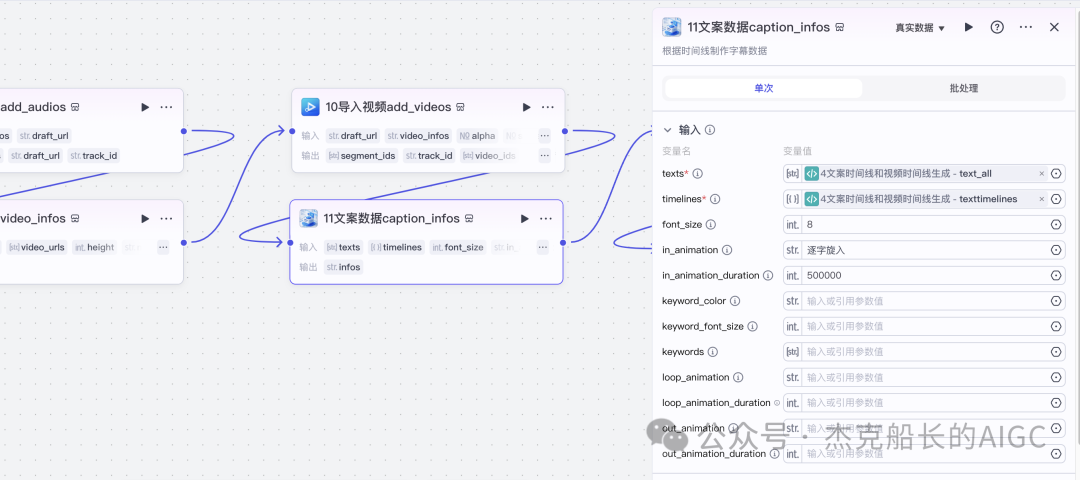
Task: Focus the keyword_color input field
Action: click(x=925, y=301)
